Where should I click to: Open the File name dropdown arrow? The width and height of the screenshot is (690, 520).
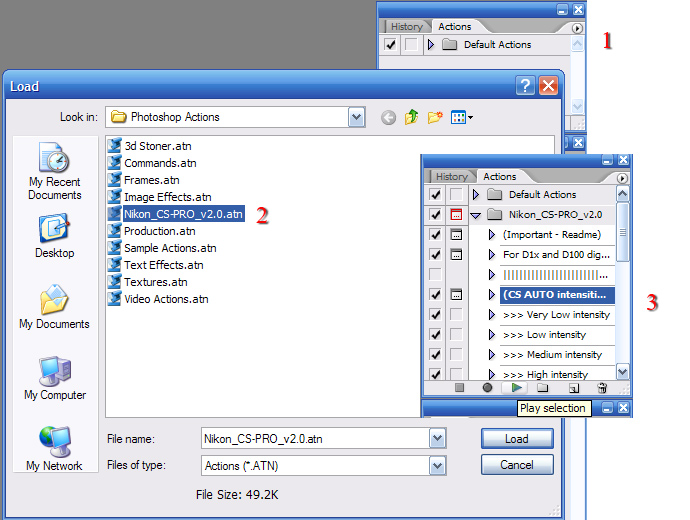pyautogui.click(x=437, y=439)
